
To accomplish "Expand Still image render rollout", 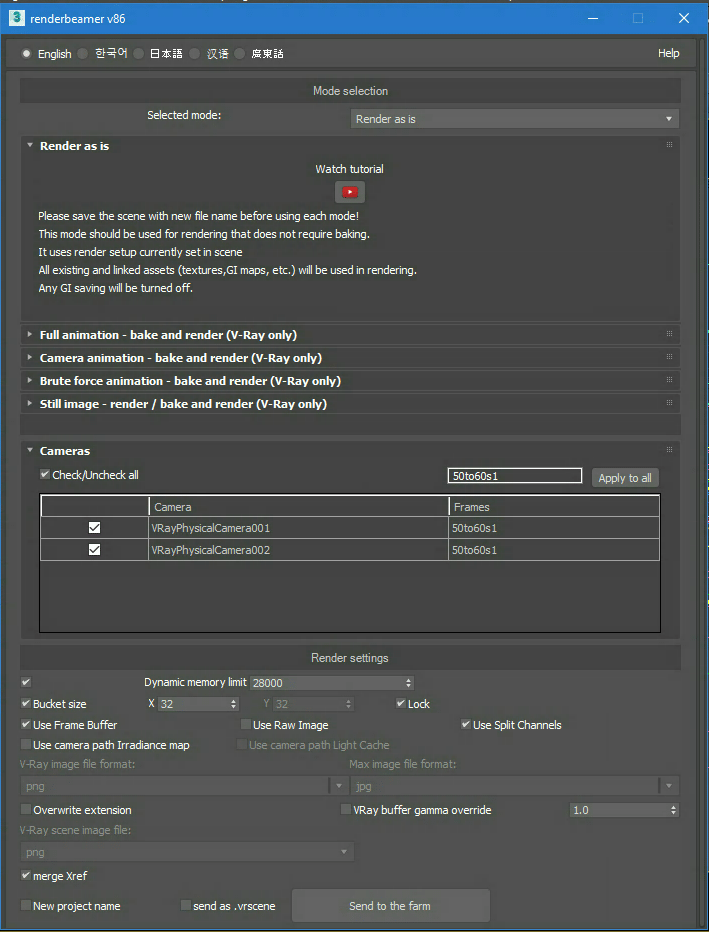I will [x=30, y=404].
